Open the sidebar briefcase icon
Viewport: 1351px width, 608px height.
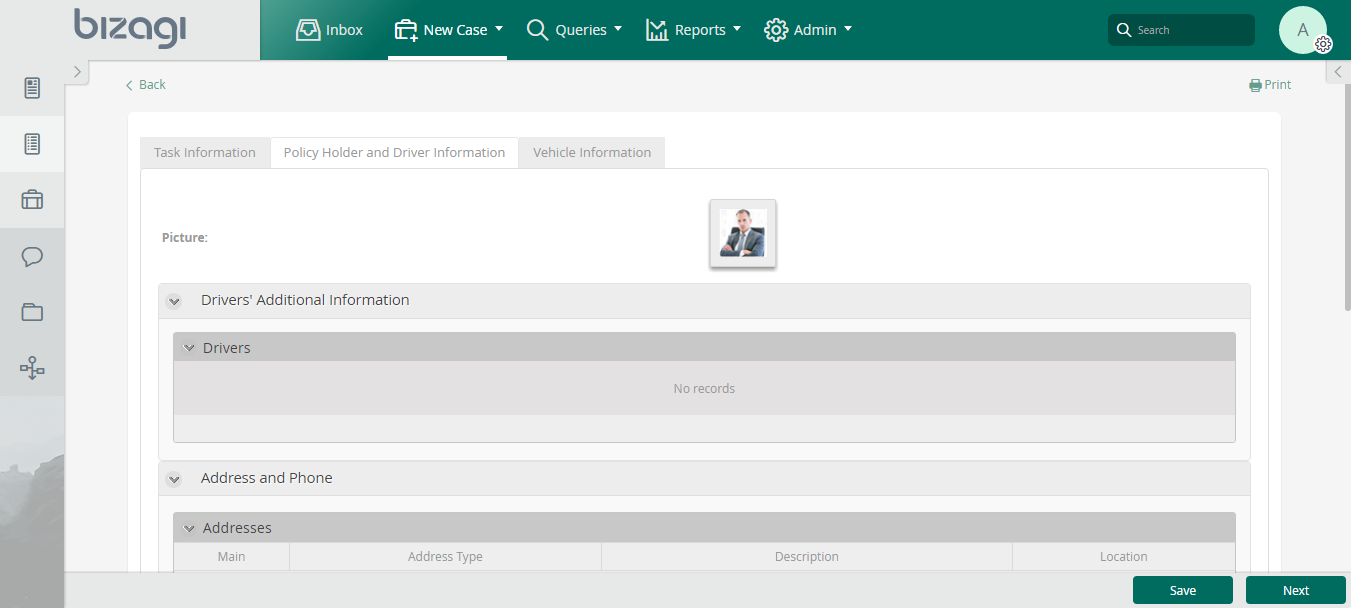(32, 200)
